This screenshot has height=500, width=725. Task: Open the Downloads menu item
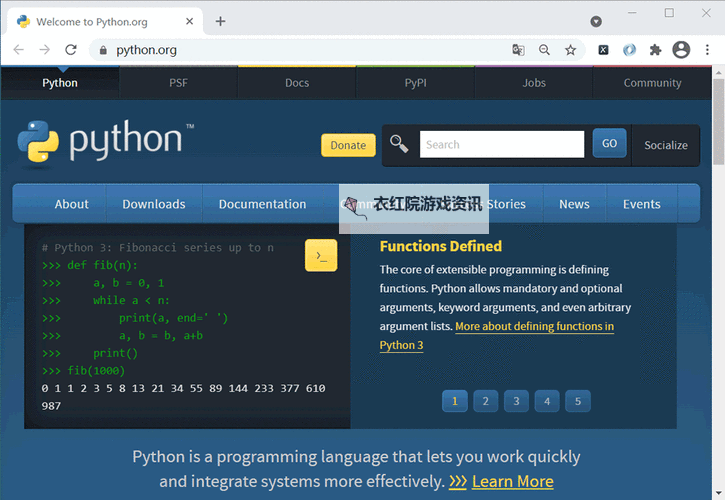[x=154, y=204]
